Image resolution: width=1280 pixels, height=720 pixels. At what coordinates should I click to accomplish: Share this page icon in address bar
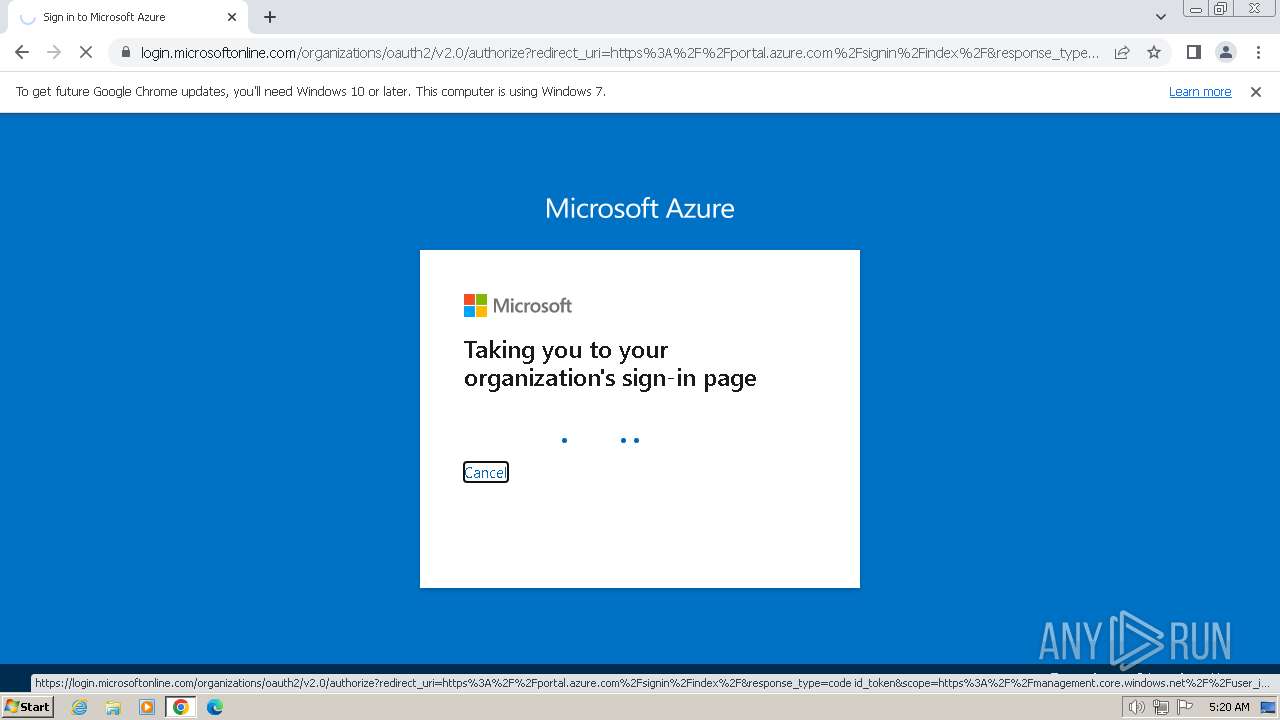1122,52
